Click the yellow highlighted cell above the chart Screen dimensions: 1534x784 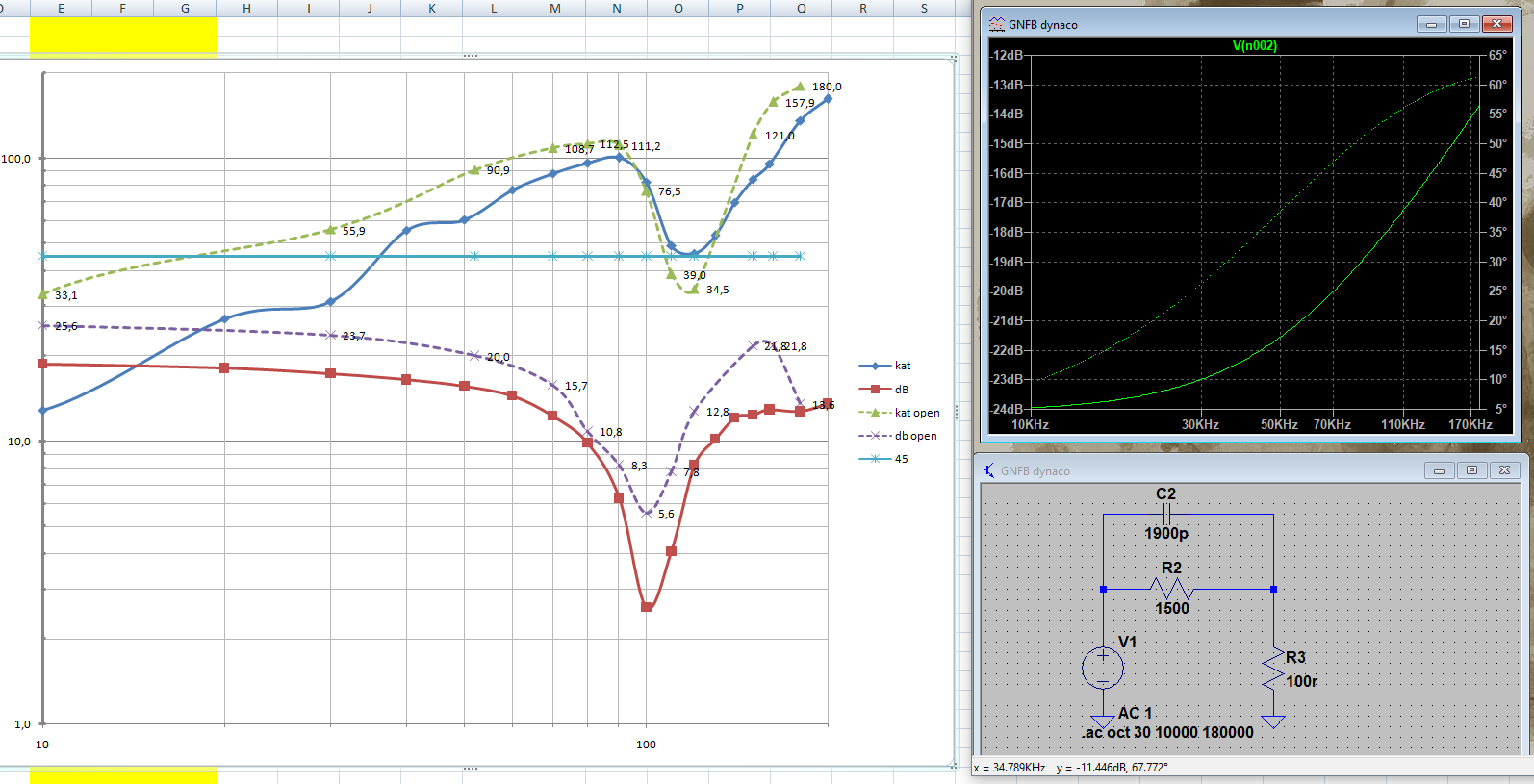[x=123, y=35]
